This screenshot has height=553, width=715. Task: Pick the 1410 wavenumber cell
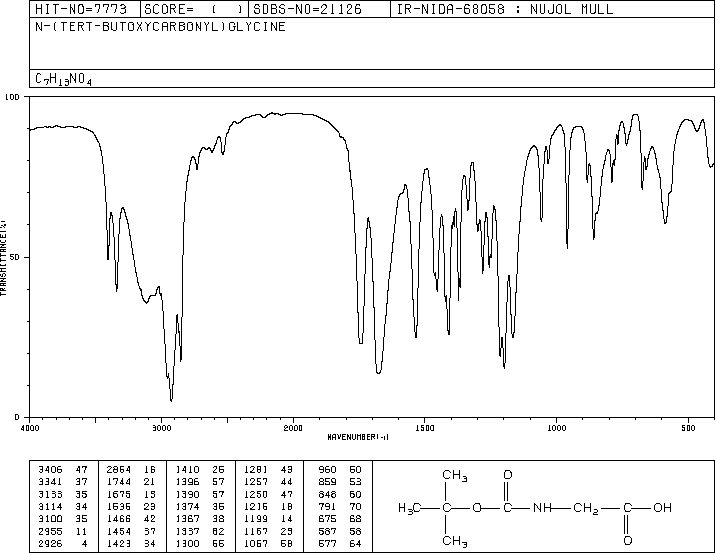[x=187, y=470]
